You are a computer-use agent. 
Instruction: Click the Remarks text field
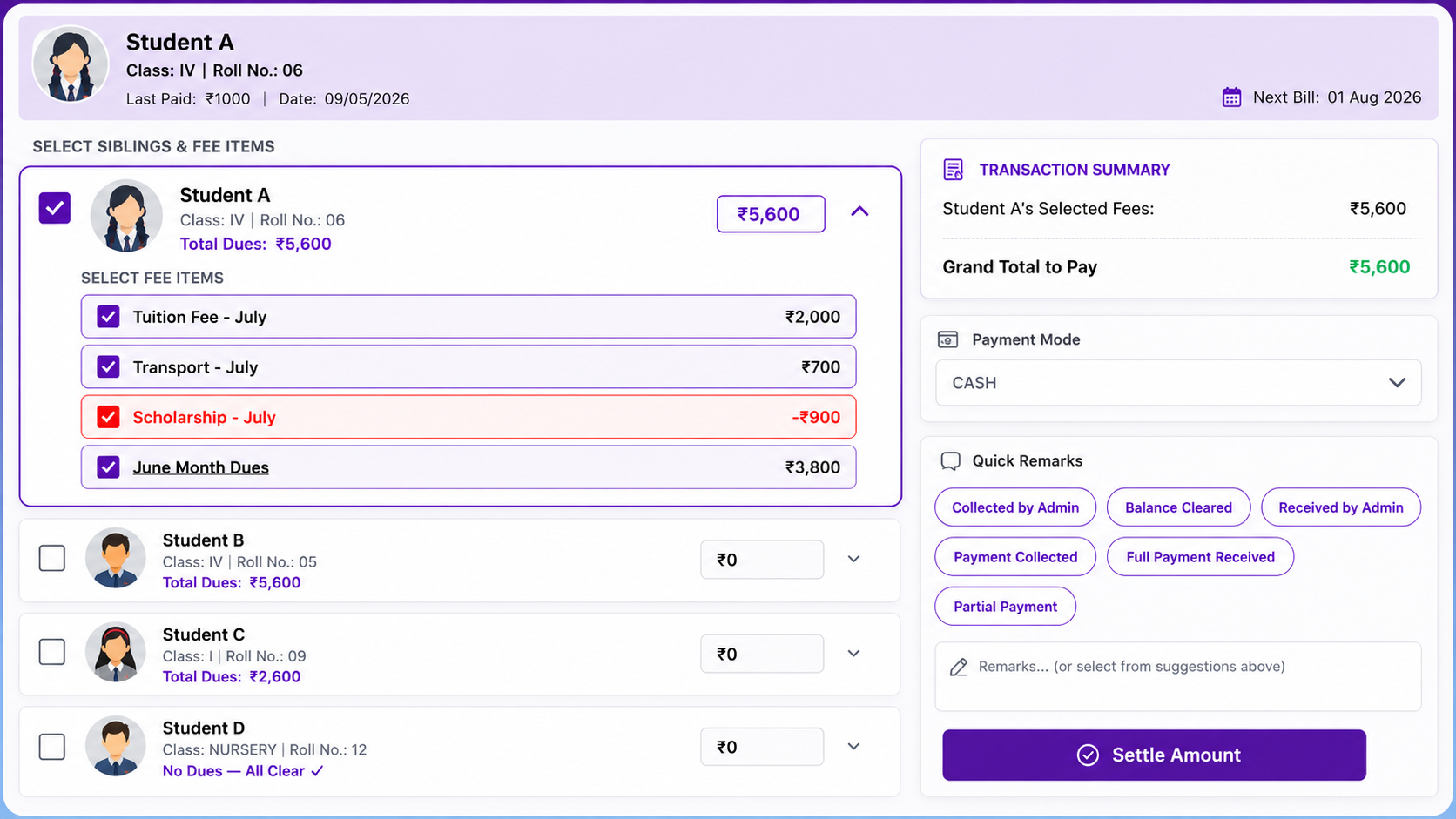coord(1178,676)
